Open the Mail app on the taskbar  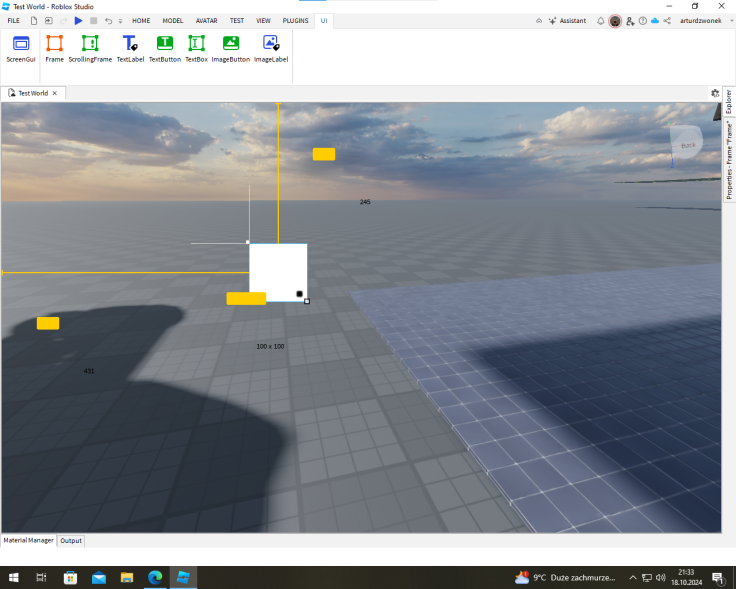point(99,577)
